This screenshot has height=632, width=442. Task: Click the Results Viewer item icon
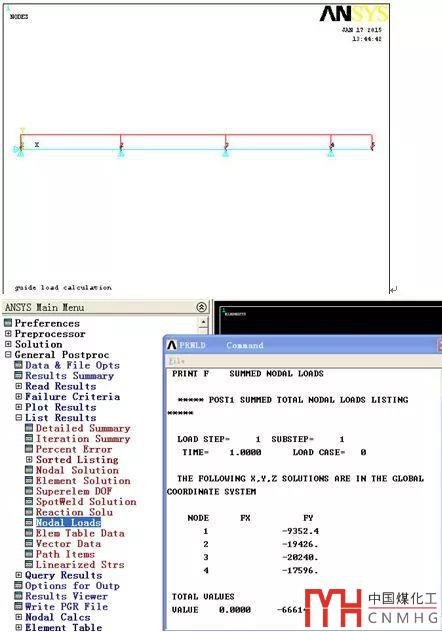(x=18, y=596)
